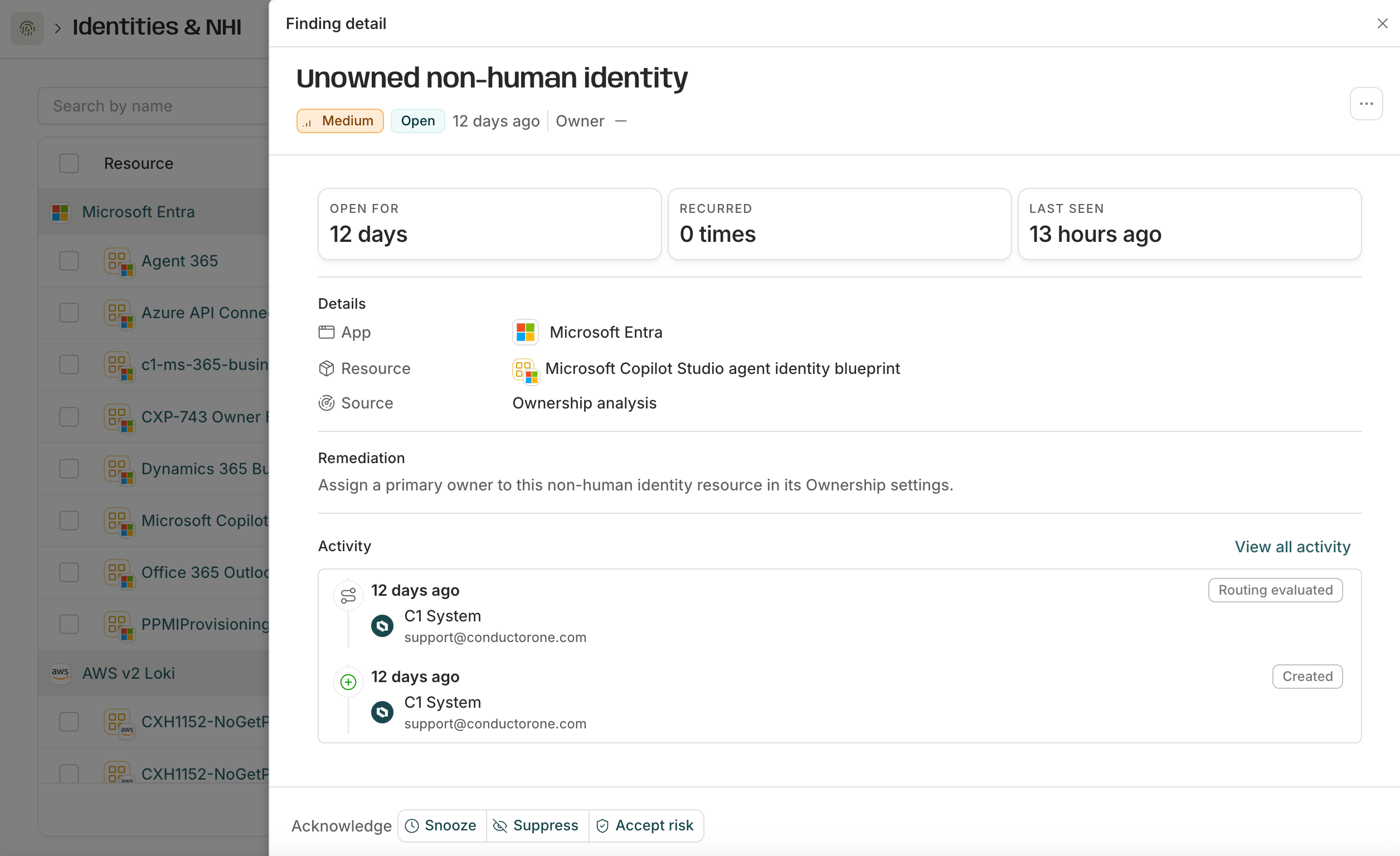The image size is (1400, 856).
Task: Suppress this finding
Action: [537, 825]
